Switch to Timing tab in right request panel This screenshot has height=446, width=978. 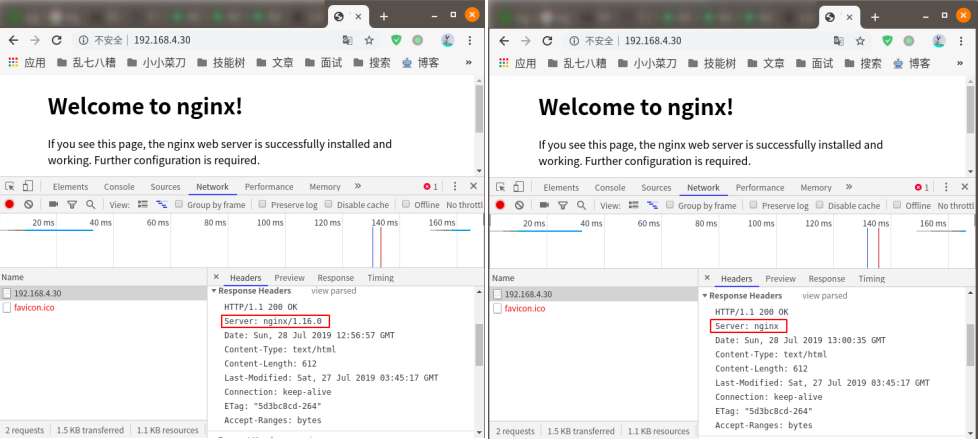point(871,279)
